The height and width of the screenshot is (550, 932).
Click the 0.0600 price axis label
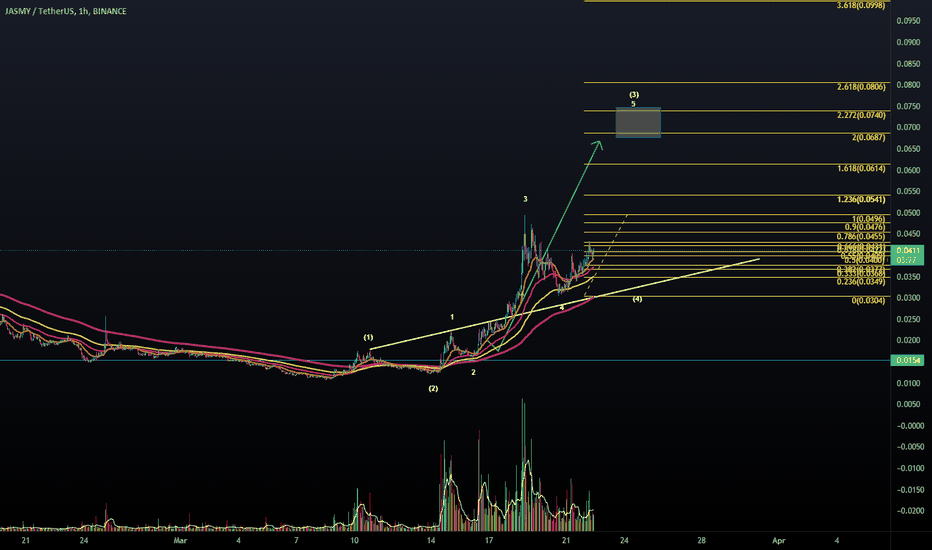908,170
